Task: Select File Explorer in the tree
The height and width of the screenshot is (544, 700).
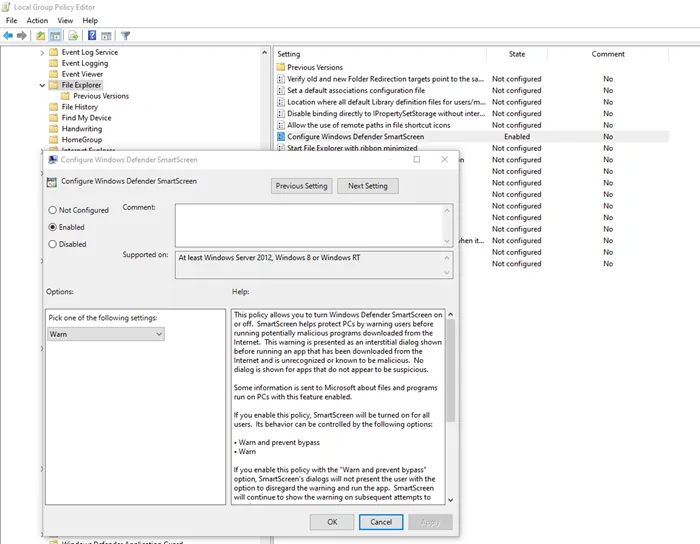Action: click(81, 85)
